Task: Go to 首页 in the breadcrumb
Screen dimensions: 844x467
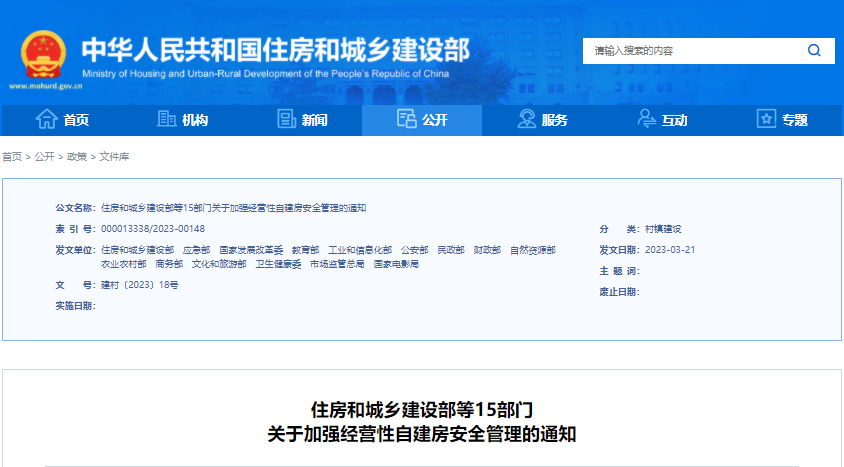Action: point(12,157)
